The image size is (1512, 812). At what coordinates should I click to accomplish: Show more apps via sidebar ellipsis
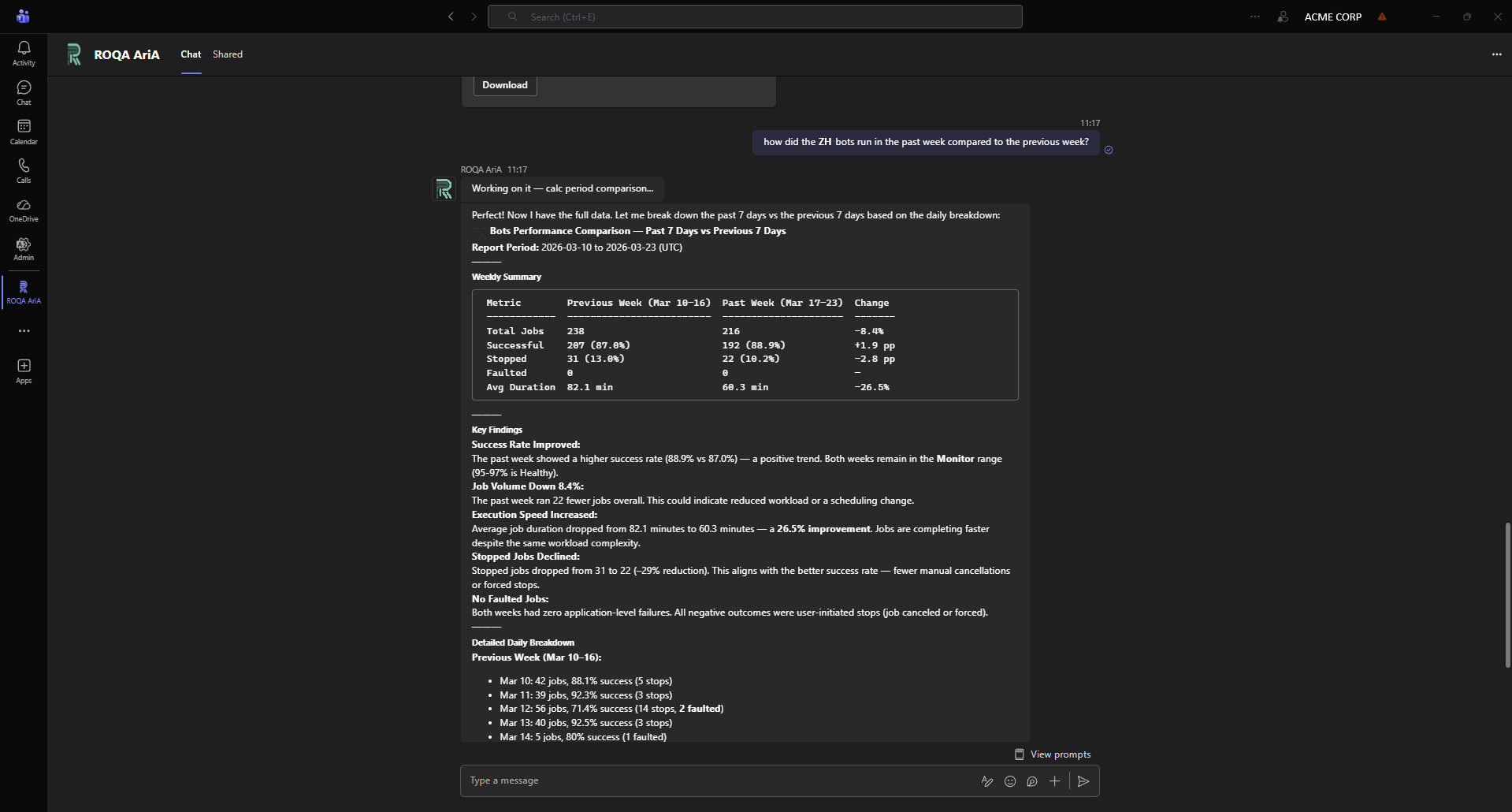tap(24, 331)
